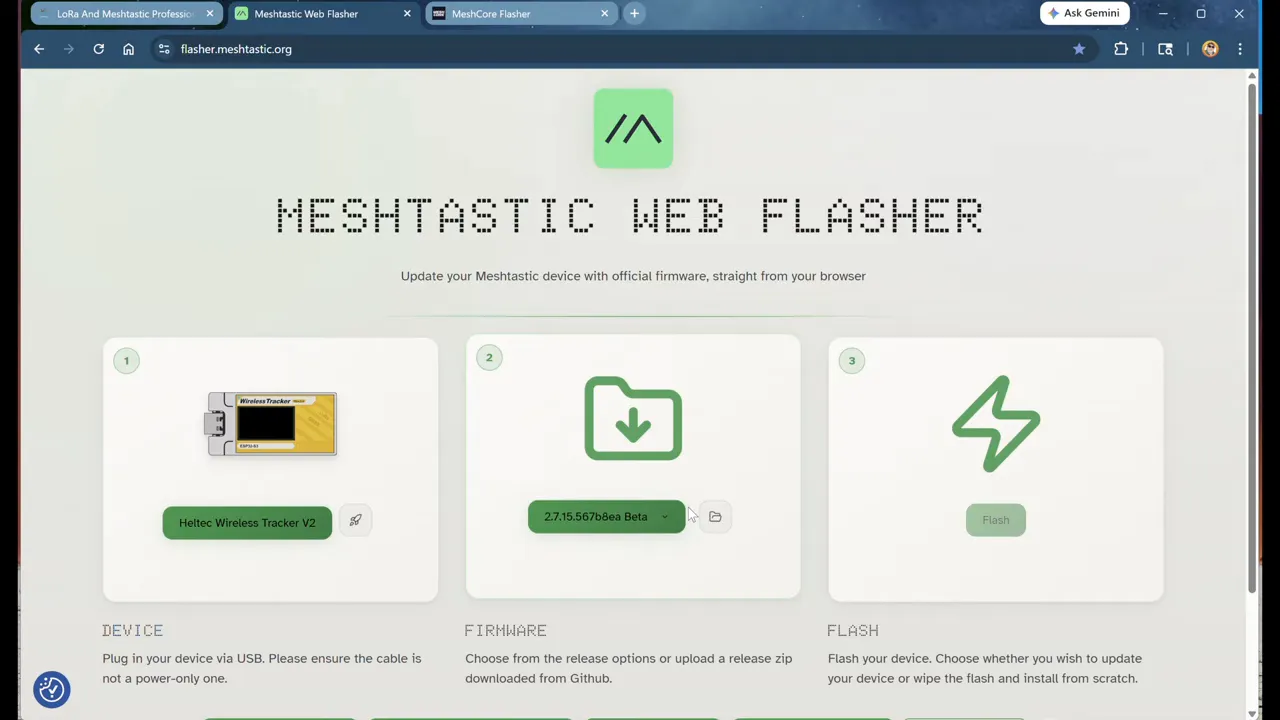1280x720 pixels.
Task: Bookmark star for this page
Action: coord(1079,49)
